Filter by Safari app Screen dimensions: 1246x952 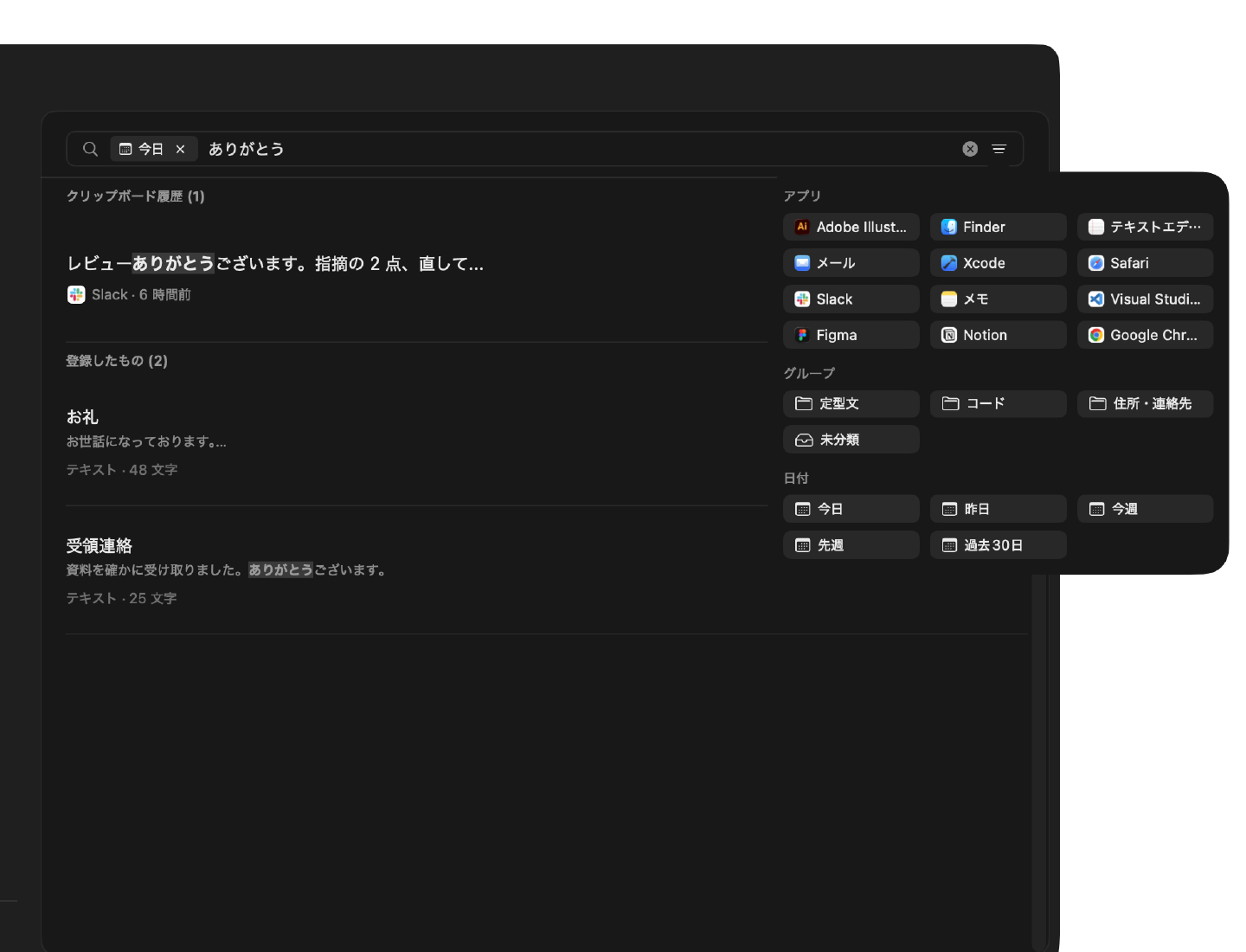coord(1146,263)
